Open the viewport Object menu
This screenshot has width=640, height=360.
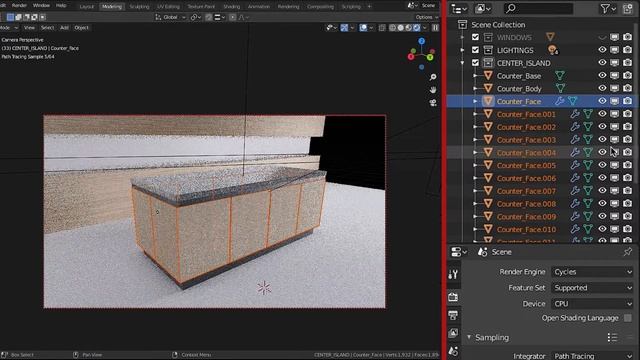click(x=81, y=28)
